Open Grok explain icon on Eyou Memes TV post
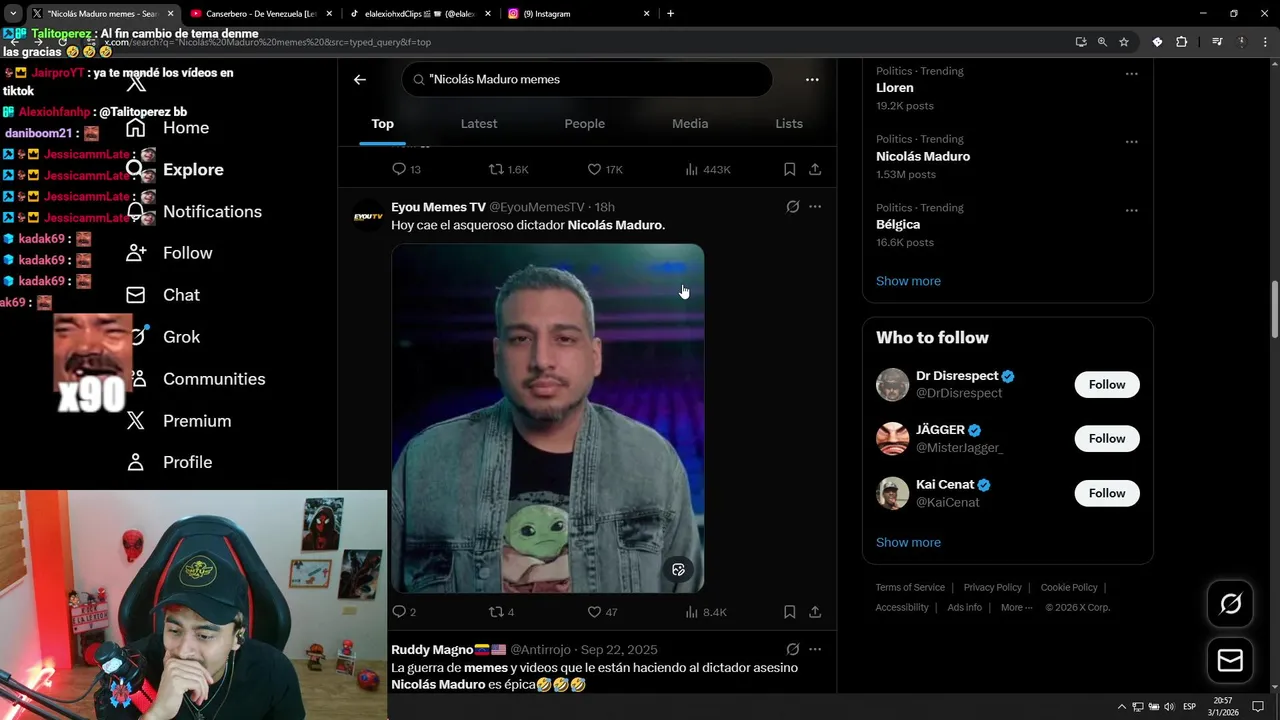This screenshot has height=720, width=1280. pos(793,207)
